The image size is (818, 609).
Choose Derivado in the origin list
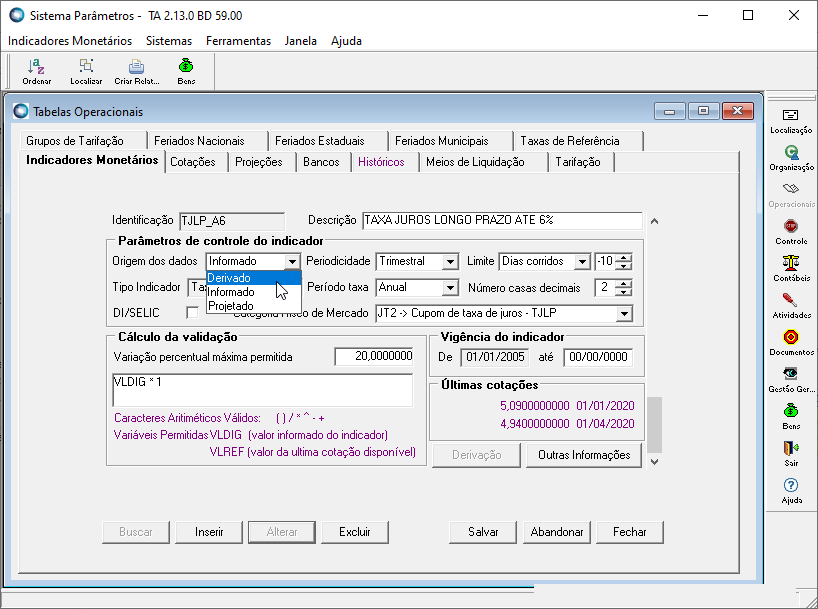click(x=254, y=278)
